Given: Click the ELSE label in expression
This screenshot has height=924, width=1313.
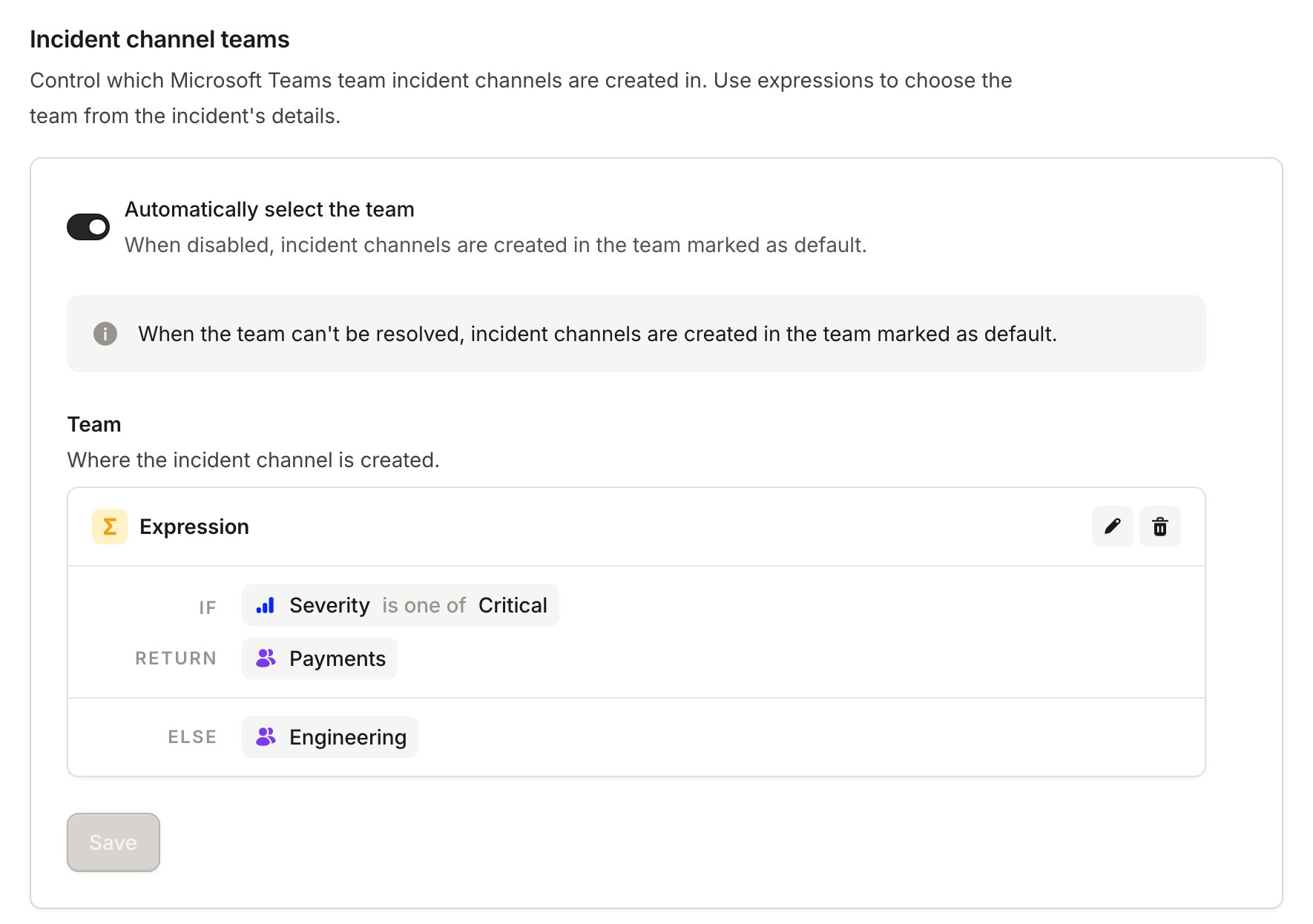Looking at the screenshot, I should click(x=192, y=737).
